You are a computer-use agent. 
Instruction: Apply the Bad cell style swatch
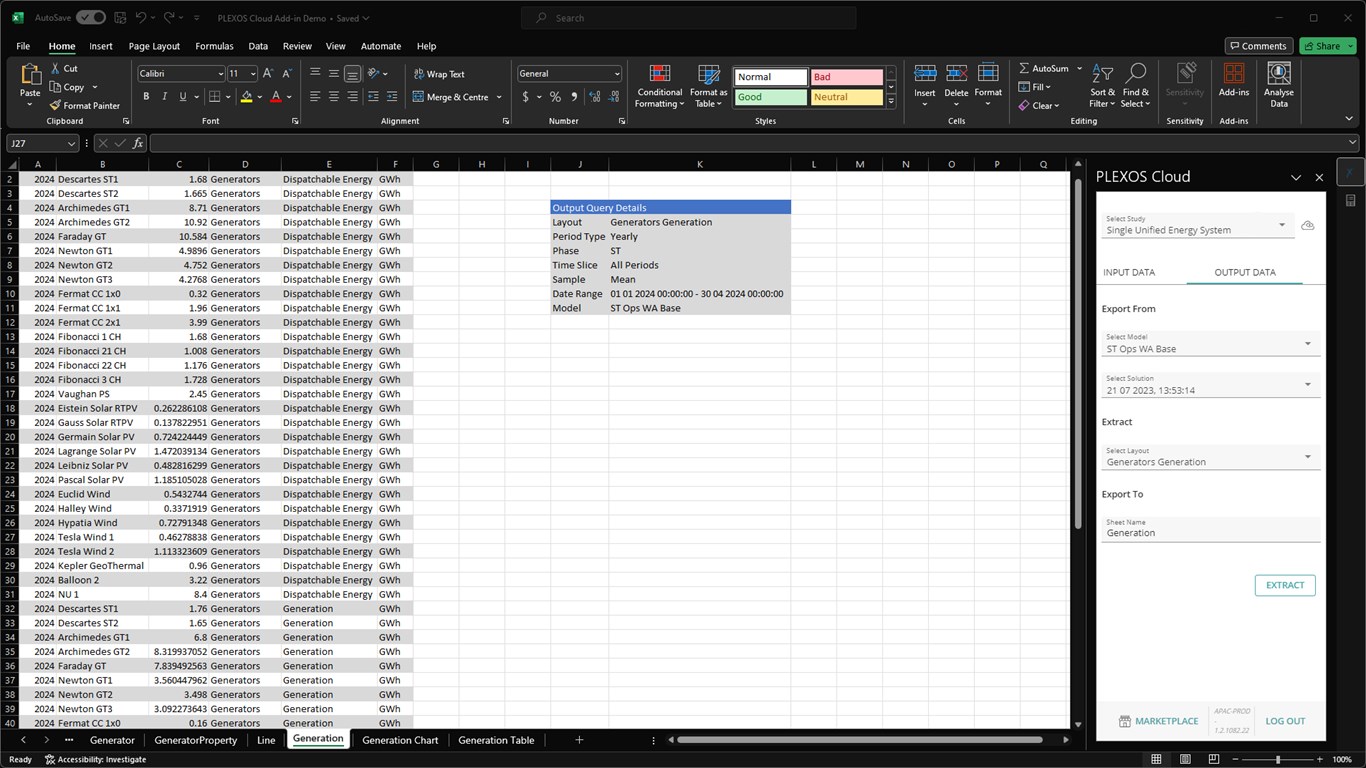pos(847,77)
